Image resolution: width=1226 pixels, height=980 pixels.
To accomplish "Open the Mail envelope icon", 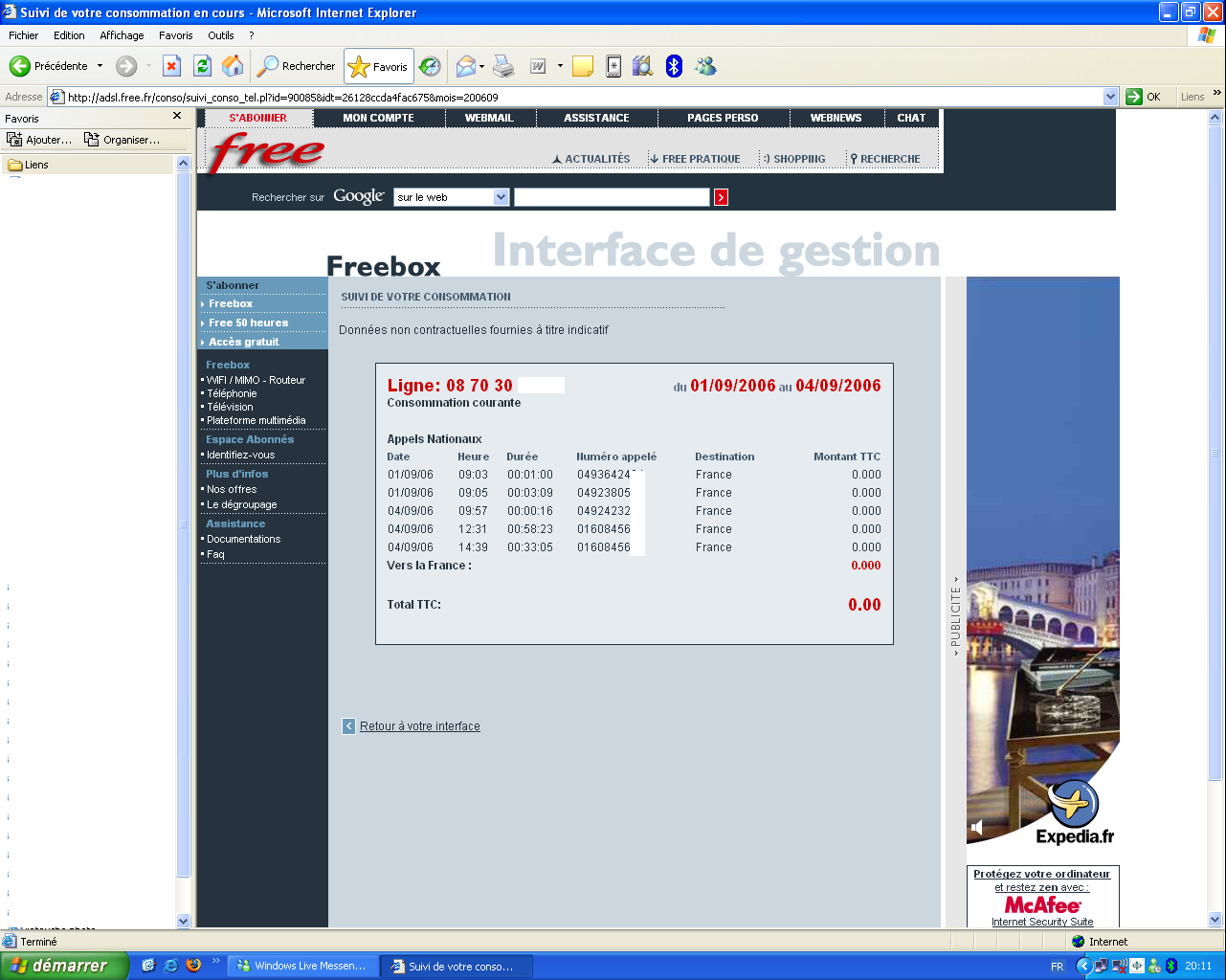I will (x=466, y=66).
